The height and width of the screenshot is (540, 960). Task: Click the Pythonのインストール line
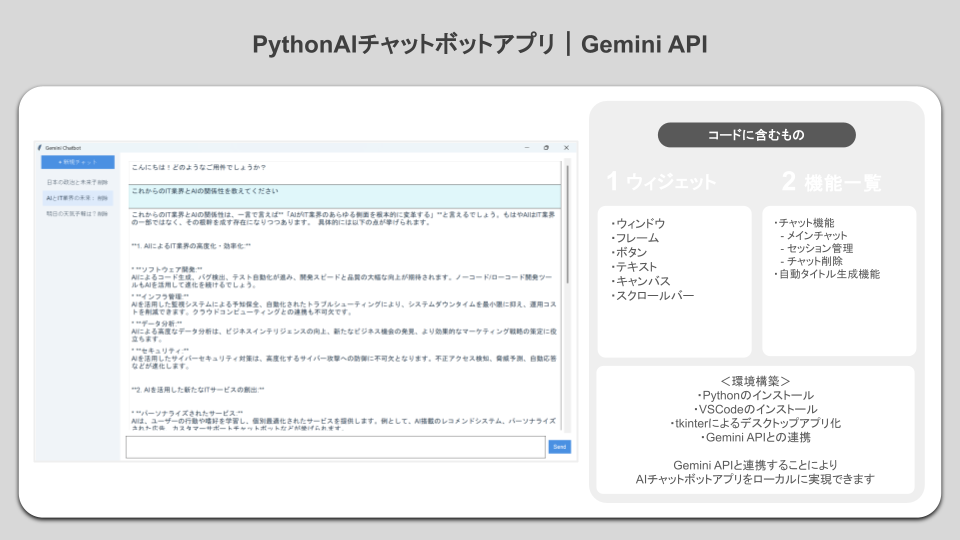pos(756,396)
